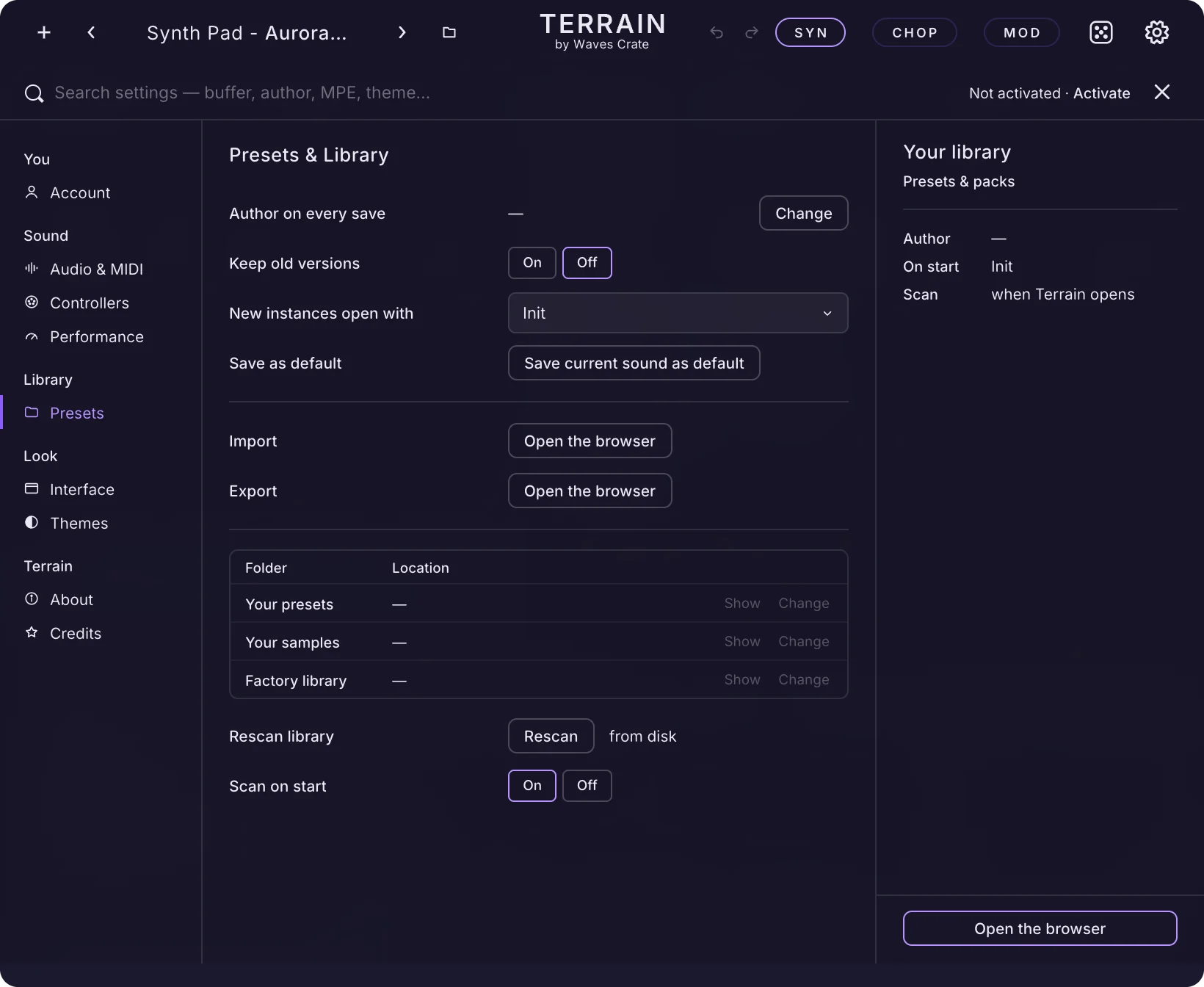Switch to SYN tab

coord(810,32)
